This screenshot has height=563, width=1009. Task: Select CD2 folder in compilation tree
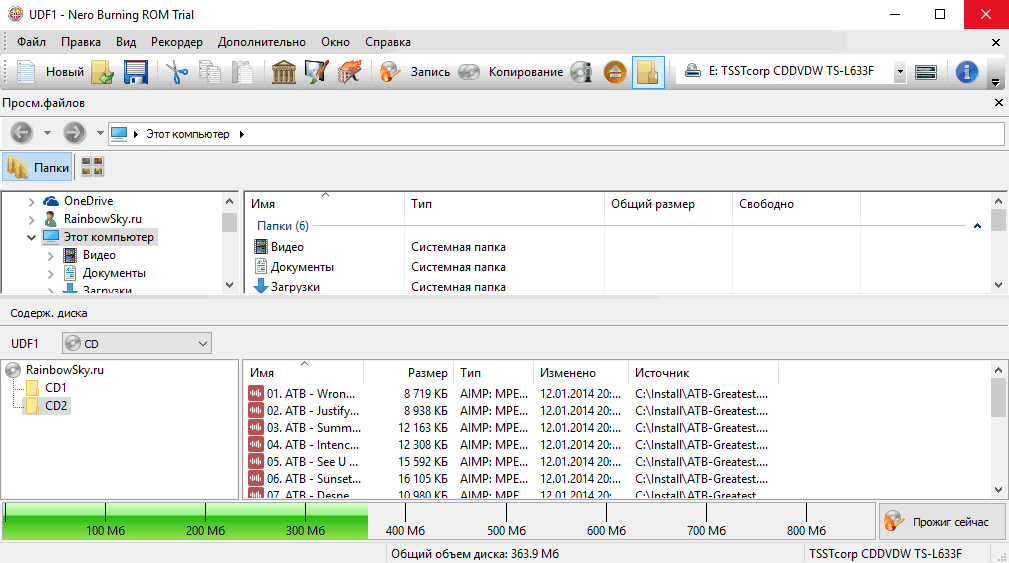(x=55, y=406)
